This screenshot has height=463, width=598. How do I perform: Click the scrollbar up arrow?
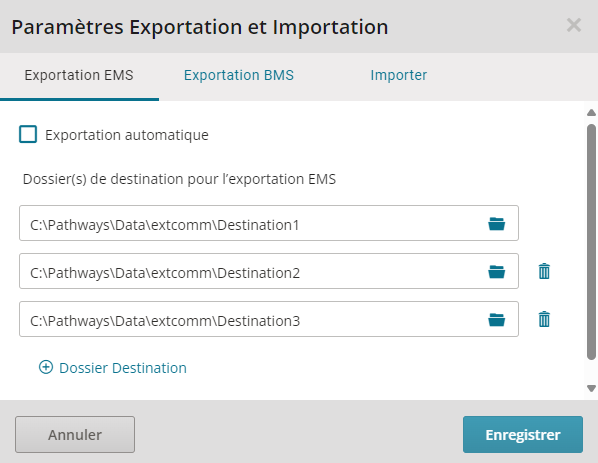click(x=591, y=112)
